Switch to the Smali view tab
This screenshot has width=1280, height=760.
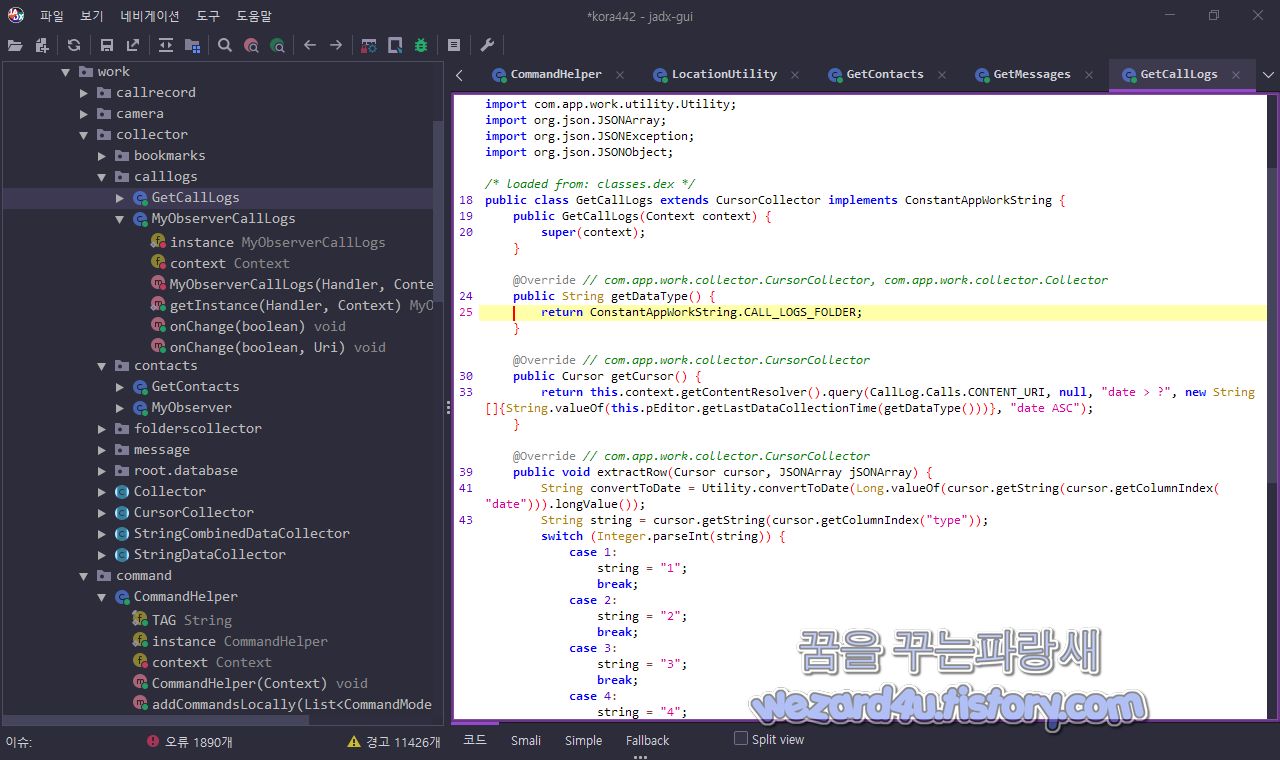[x=526, y=740]
